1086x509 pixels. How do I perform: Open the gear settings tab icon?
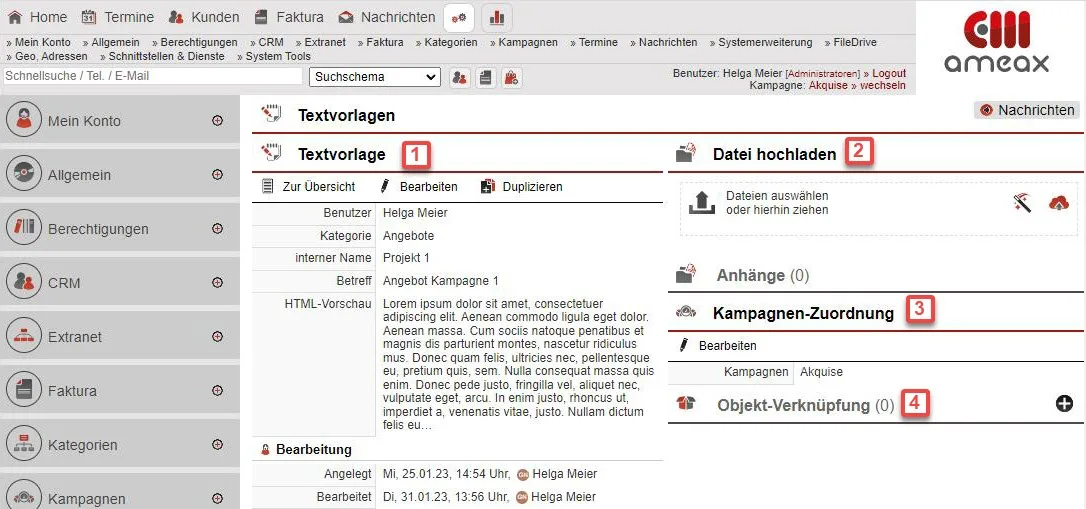[459, 17]
